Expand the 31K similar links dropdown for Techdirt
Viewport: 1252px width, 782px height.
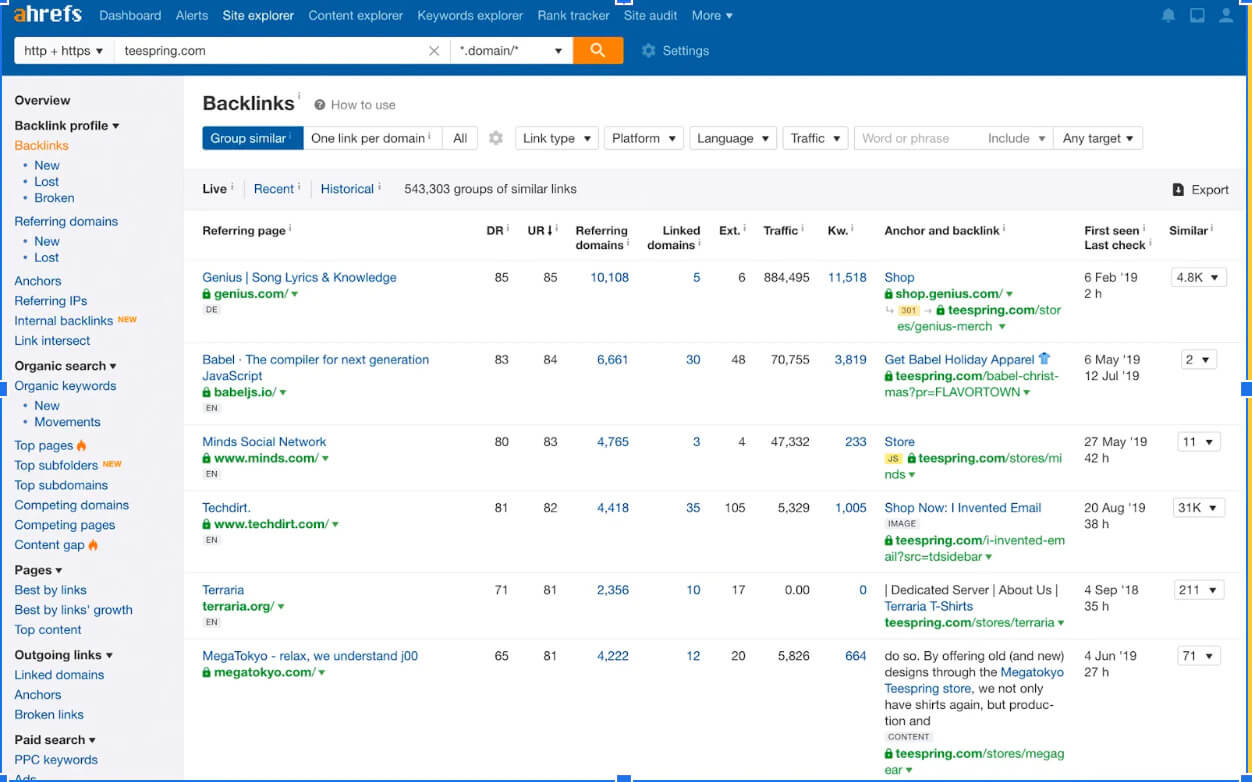1199,507
